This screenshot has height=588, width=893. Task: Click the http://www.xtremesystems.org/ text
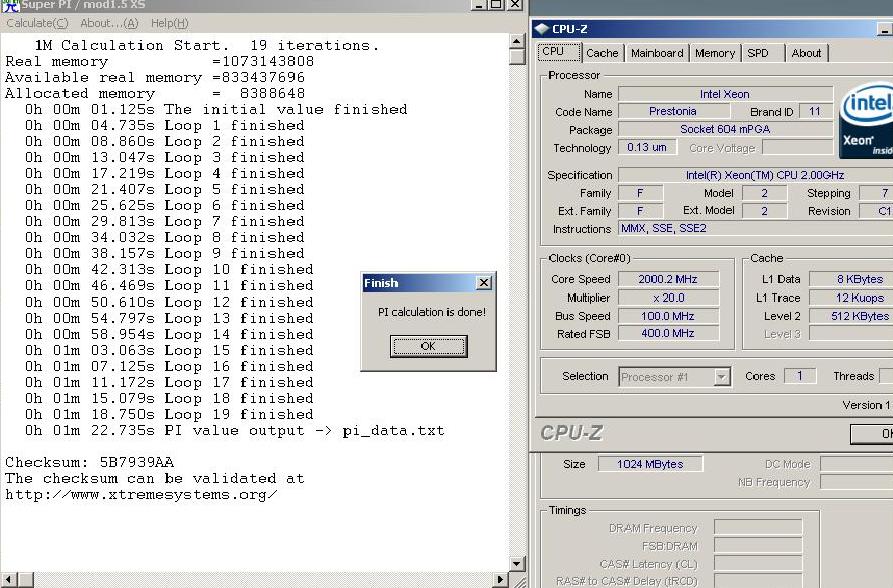coord(141,495)
